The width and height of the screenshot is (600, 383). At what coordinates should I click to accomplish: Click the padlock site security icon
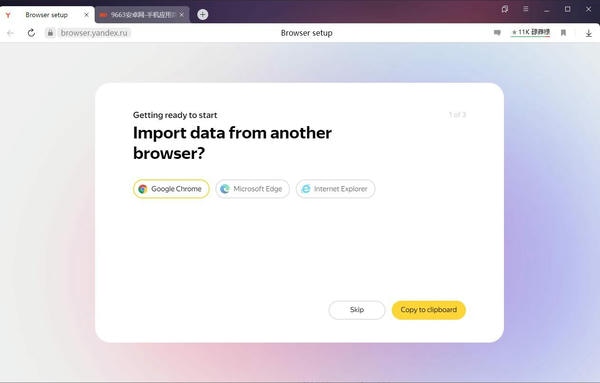tap(50, 33)
